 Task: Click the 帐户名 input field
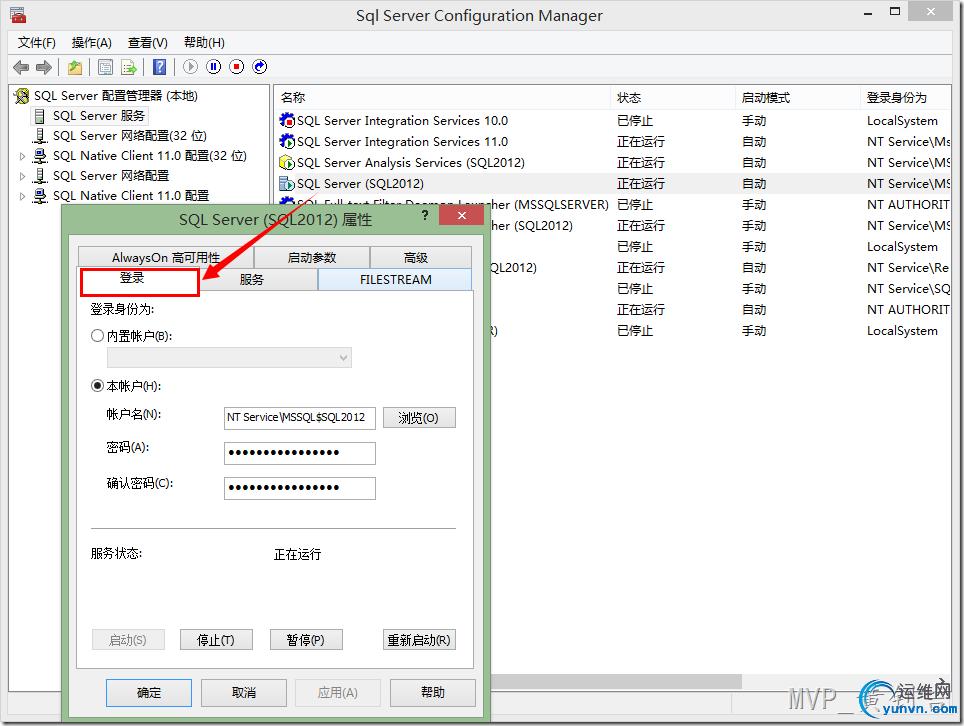pos(300,417)
